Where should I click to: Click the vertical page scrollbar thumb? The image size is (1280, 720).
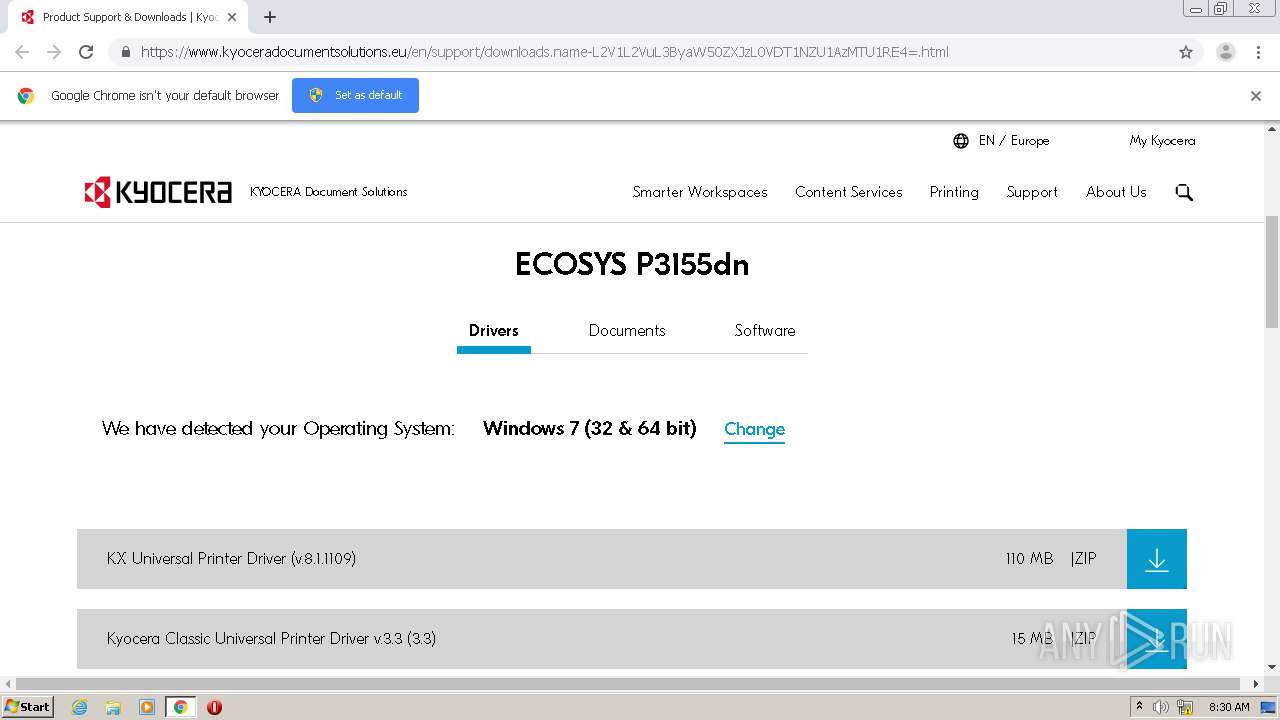(1272, 272)
